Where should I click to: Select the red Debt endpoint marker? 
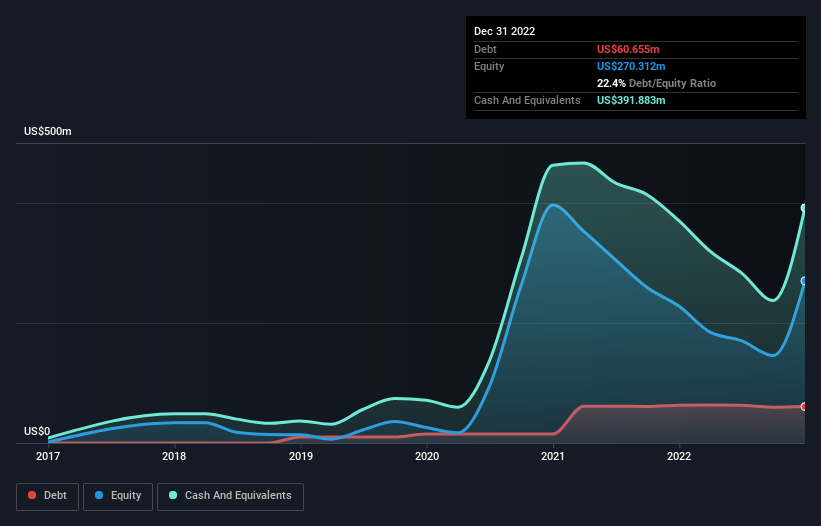click(804, 406)
